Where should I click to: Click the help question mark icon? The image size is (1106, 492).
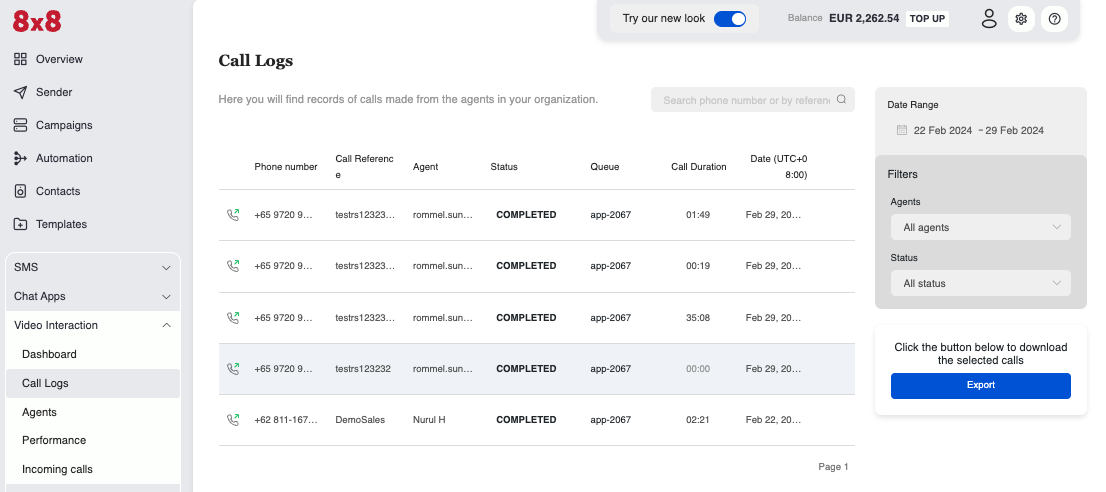click(x=1054, y=18)
